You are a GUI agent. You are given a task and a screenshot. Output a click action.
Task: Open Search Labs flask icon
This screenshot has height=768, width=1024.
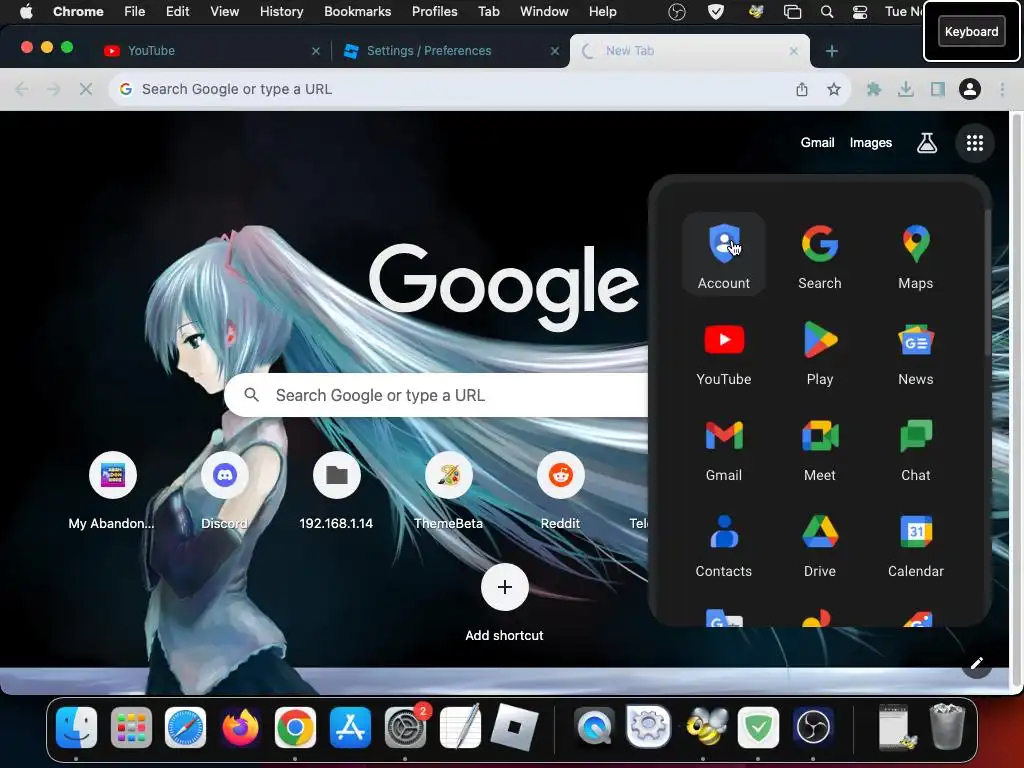927,143
